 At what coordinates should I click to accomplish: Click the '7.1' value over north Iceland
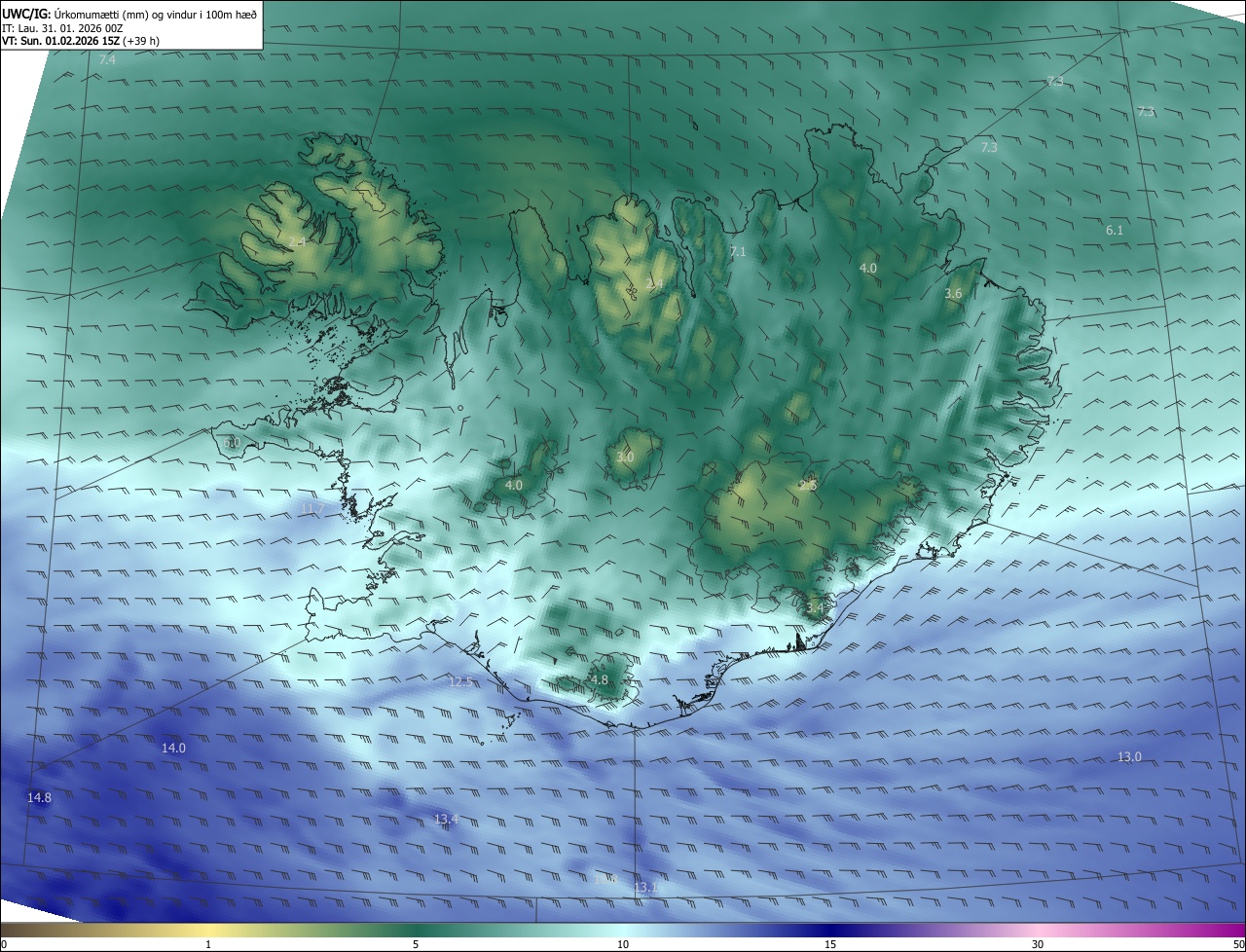tap(738, 252)
